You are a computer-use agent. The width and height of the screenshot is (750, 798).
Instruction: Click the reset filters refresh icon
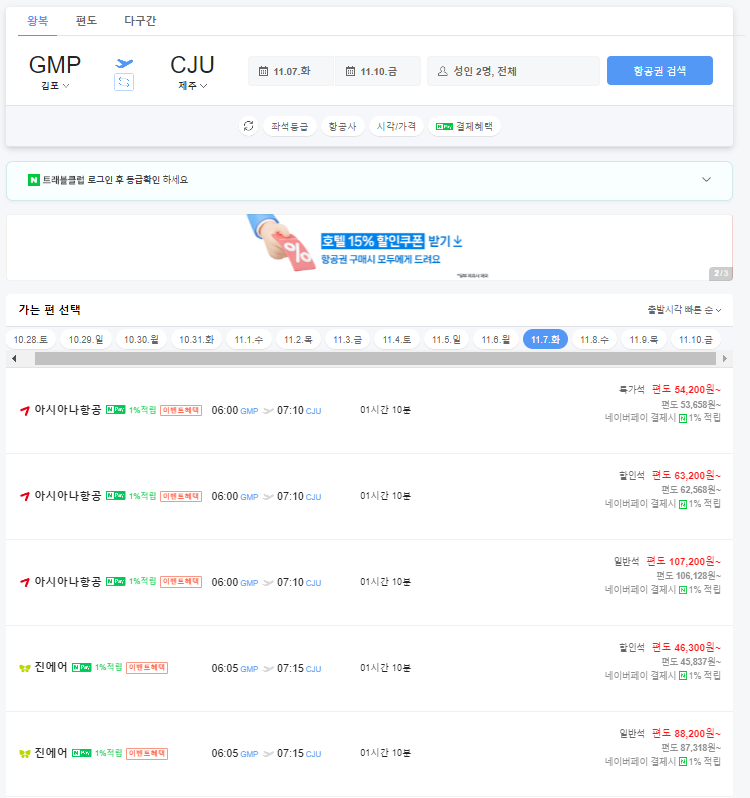(248, 126)
